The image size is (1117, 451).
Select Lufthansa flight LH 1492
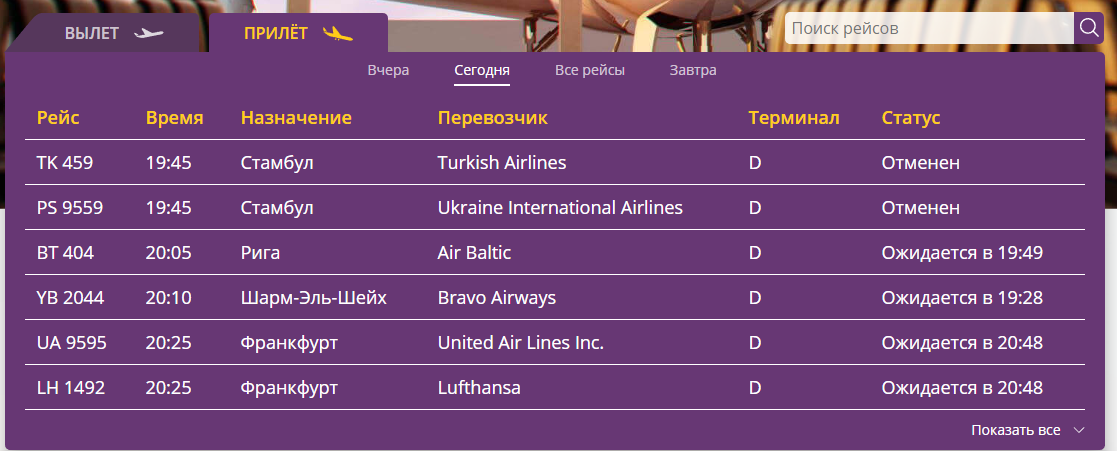point(70,388)
